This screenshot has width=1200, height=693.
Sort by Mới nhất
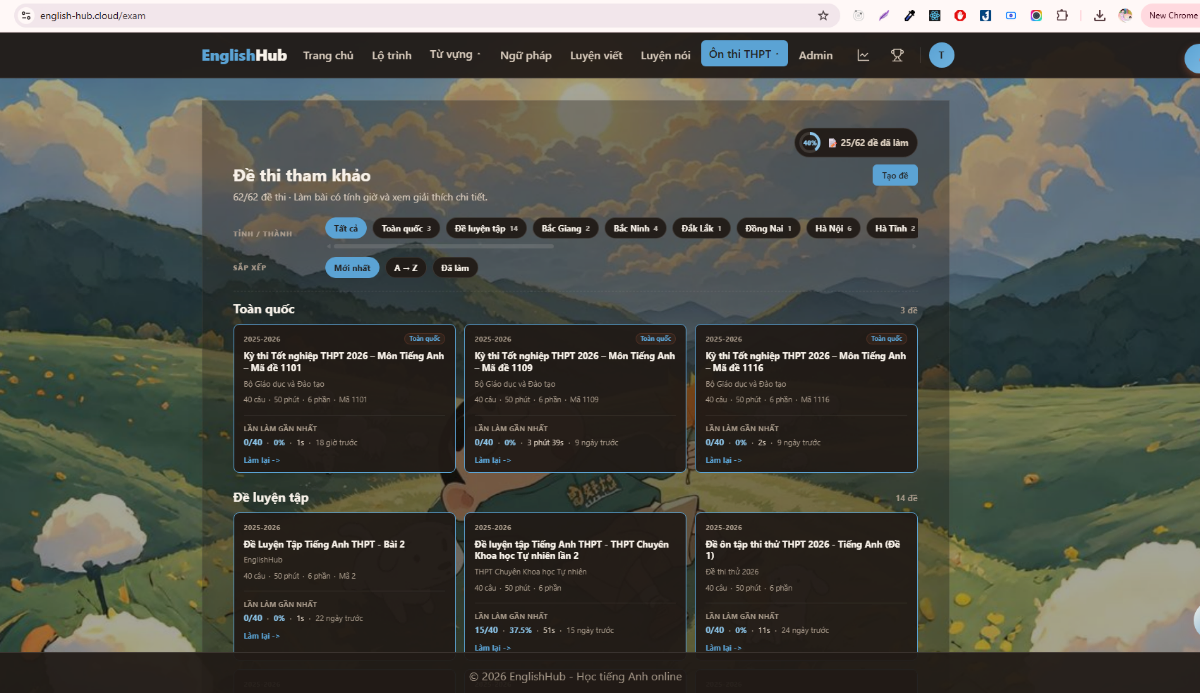pyautogui.click(x=352, y=268)
